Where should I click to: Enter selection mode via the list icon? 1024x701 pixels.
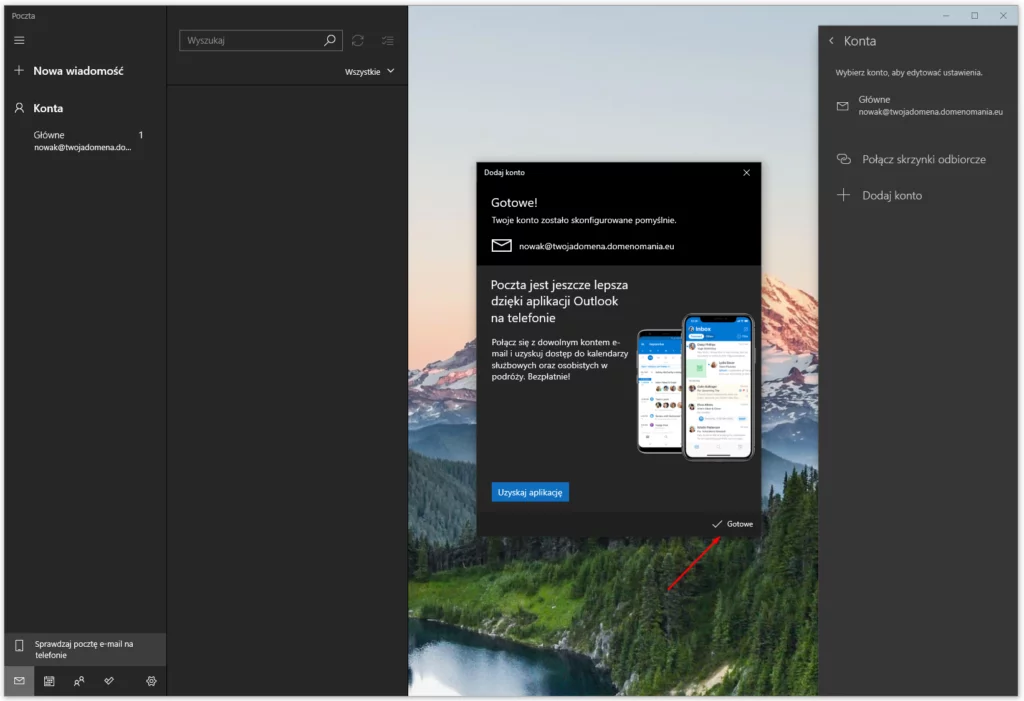pos(388,40)
